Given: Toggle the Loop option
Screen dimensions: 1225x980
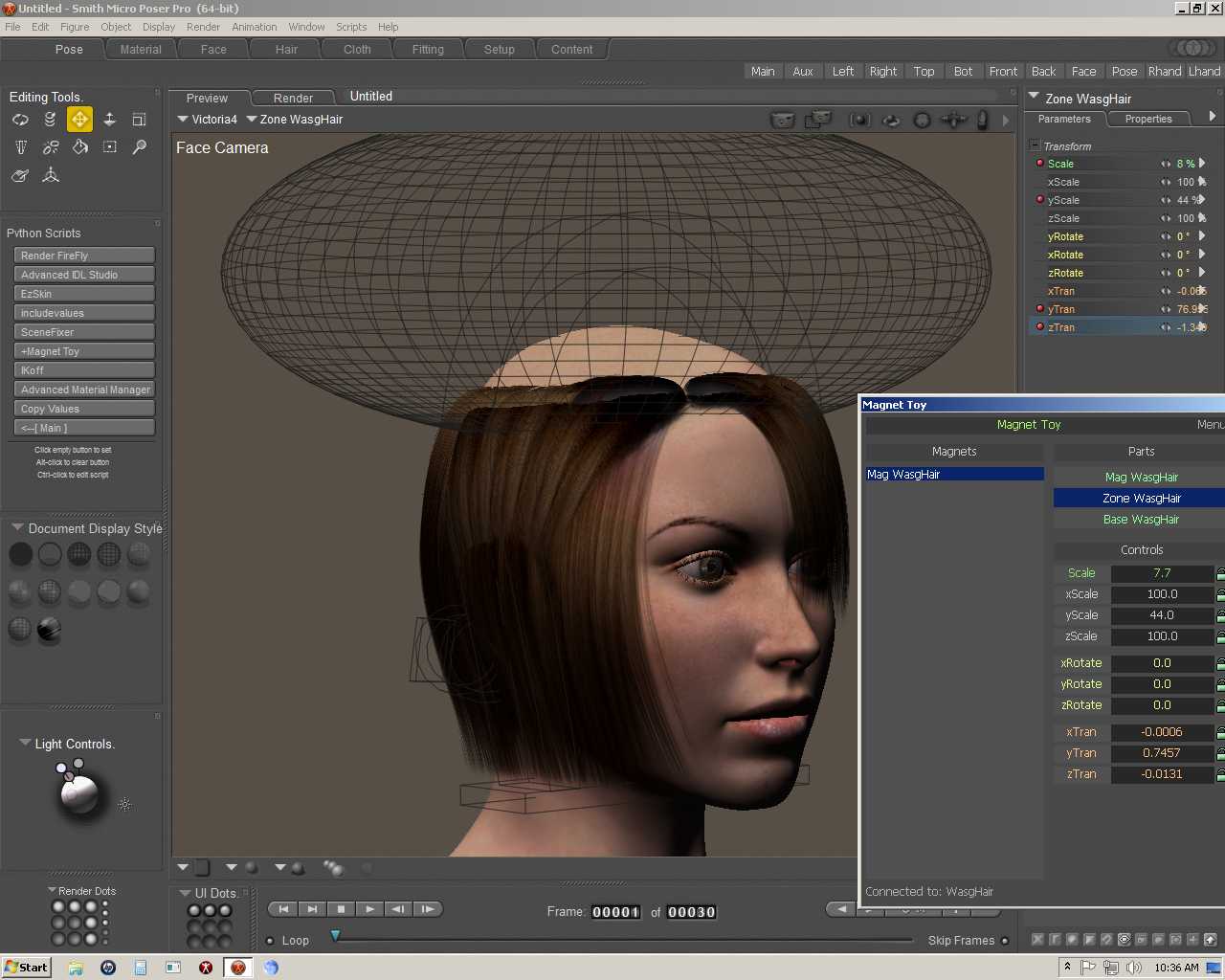Looking at the screenshot, I should pyautogui.click(x=270, y=941).
